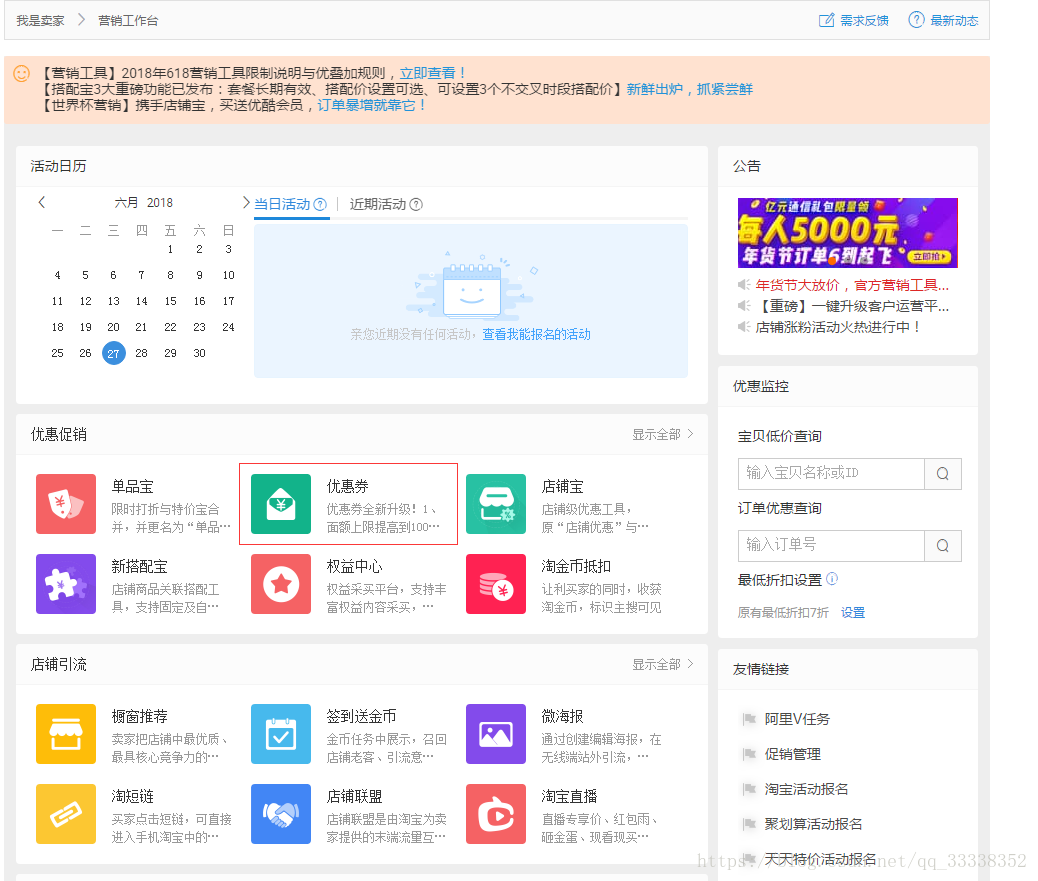Select June 27 in the calendar
The image size is (1038, 881).
pos(114,353)
